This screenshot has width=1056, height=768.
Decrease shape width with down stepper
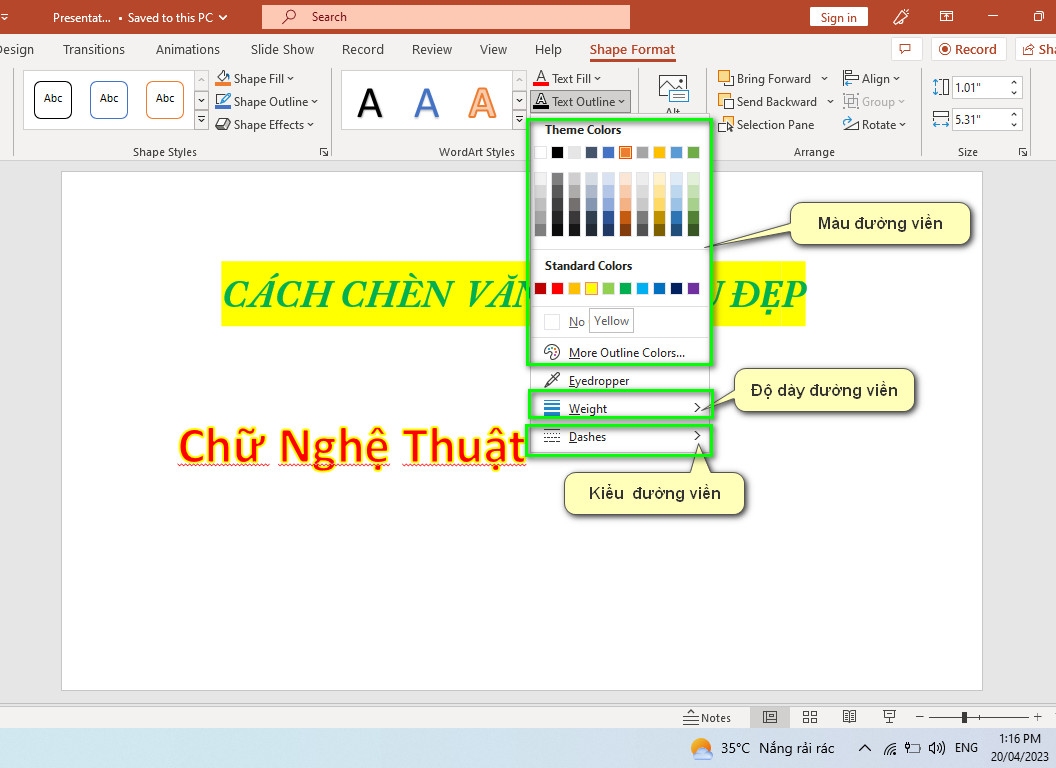1014,125
